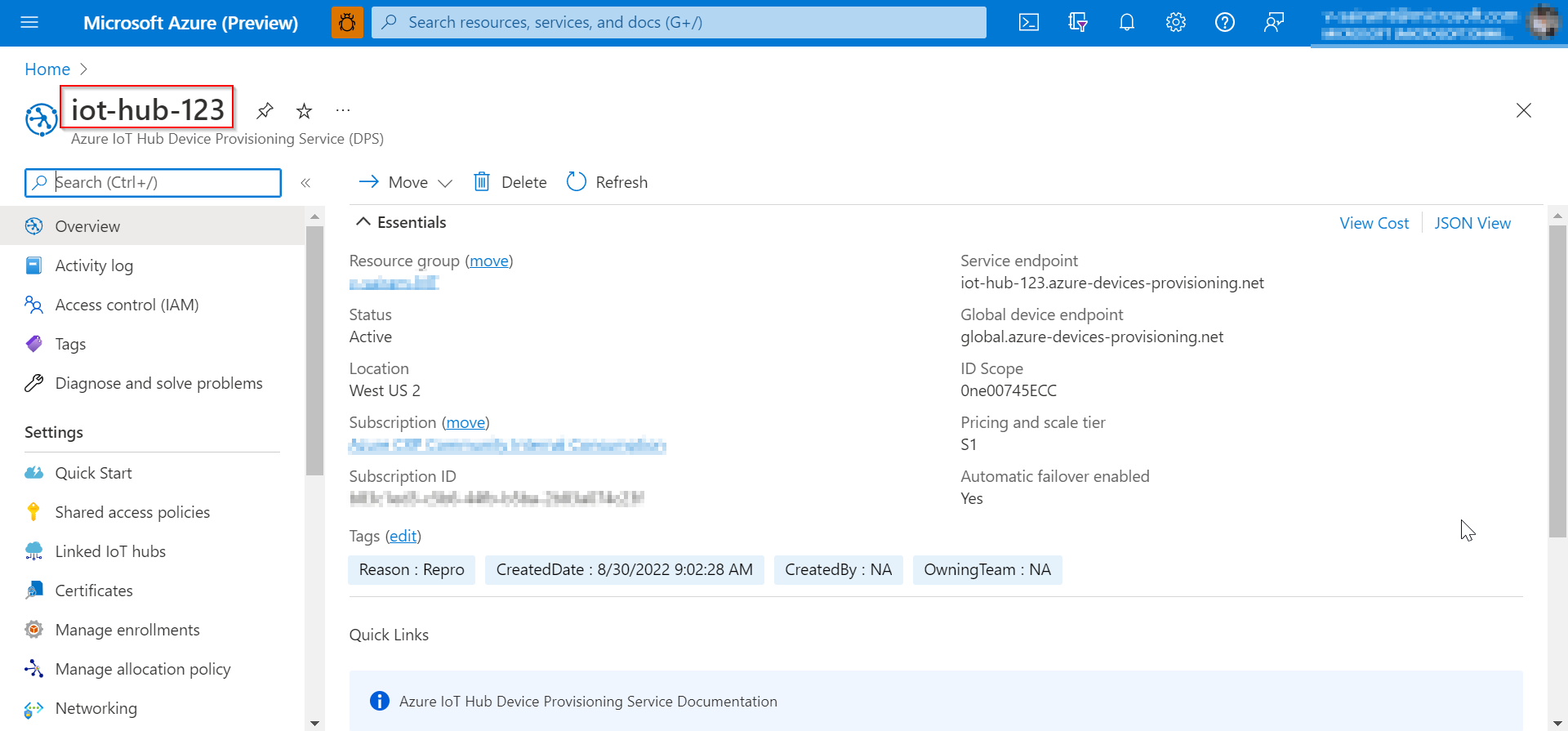Image resolution: width=1568 pixels, height=731 pixels.
Task: Click the CreatedBy : NA tag
Action: tap(839, 569)
